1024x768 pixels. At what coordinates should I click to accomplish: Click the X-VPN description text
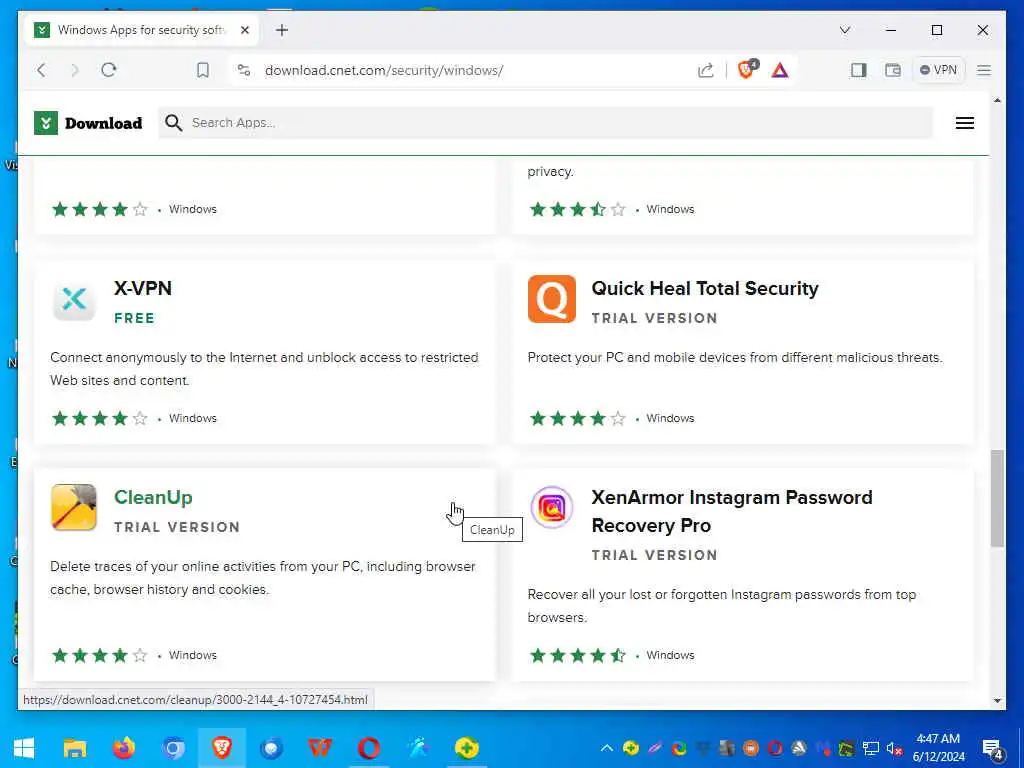(264, 369)
